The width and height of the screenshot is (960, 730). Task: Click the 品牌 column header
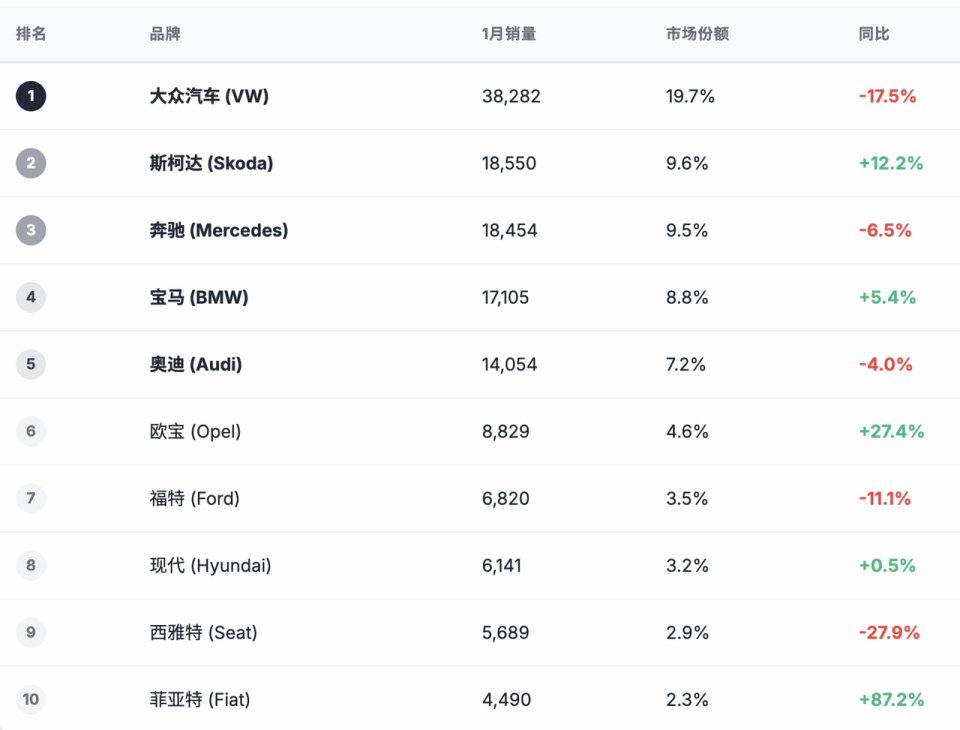(x=165, y=34)
